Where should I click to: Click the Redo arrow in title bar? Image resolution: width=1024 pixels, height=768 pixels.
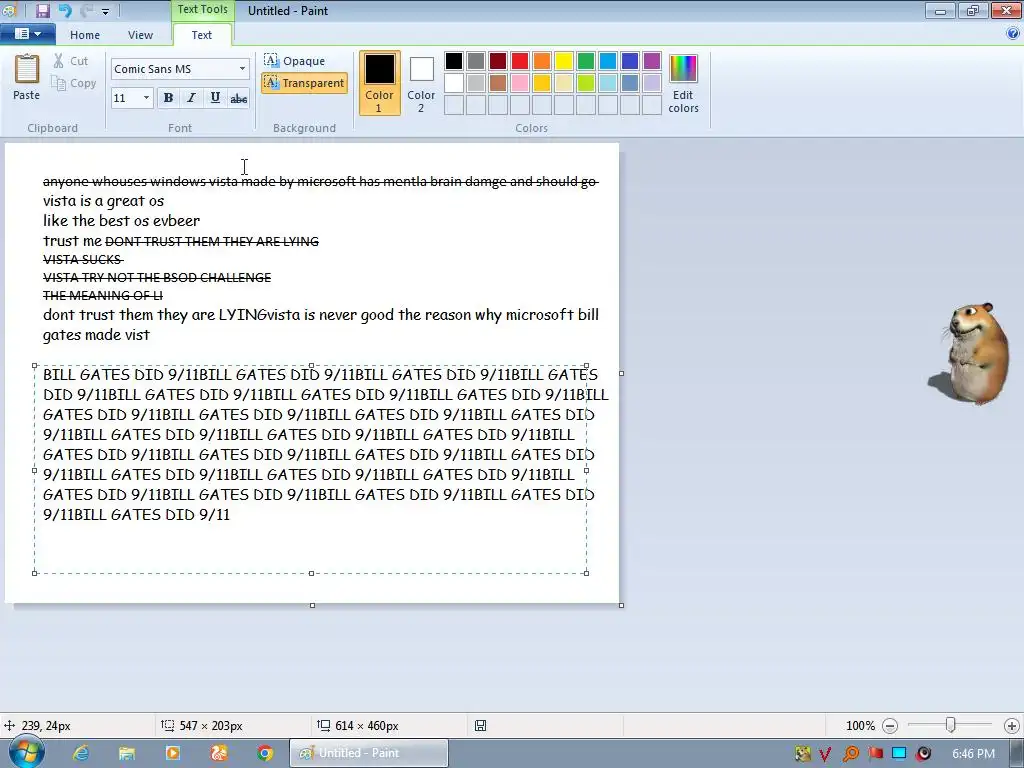click(86, 10)
